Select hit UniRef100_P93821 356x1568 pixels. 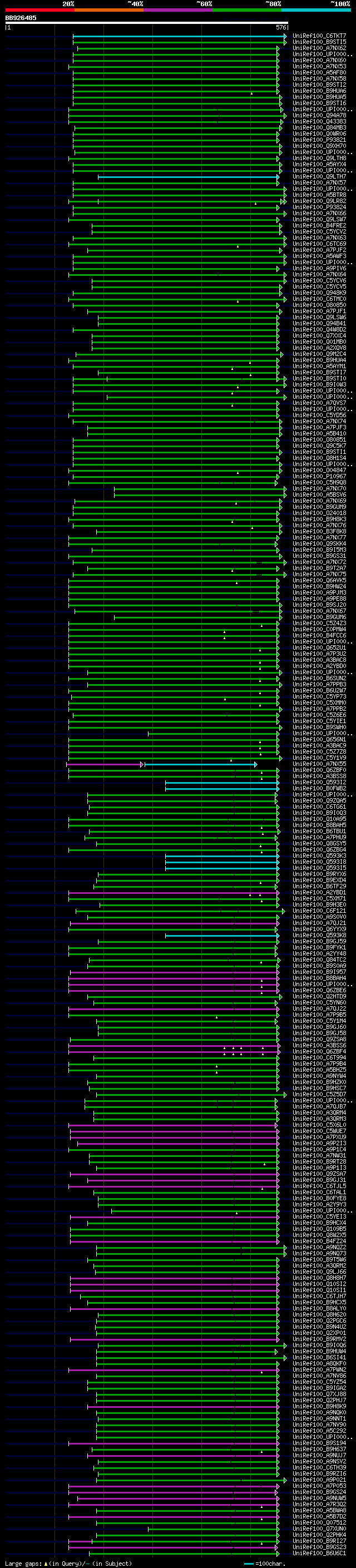tap(319, 140)
